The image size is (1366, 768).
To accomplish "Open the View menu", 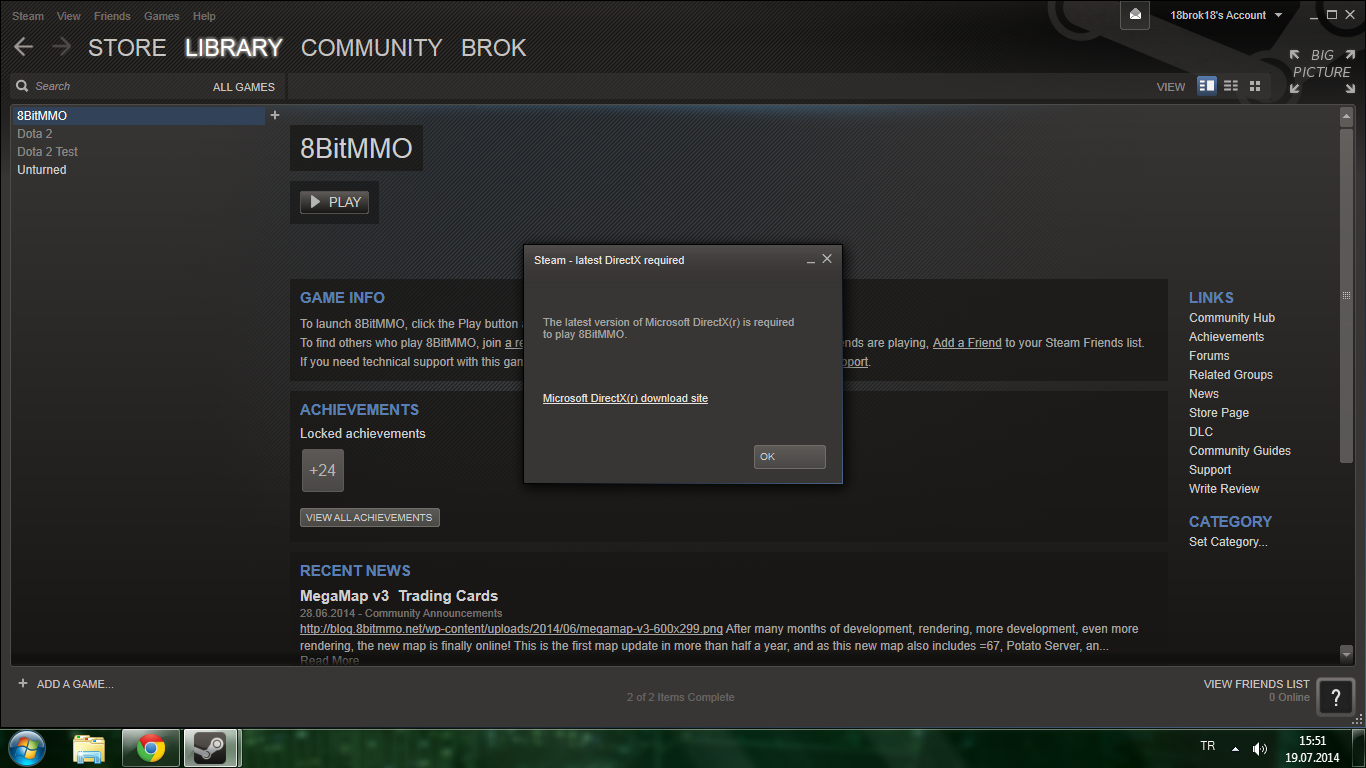I will click(x=69, y=16).
